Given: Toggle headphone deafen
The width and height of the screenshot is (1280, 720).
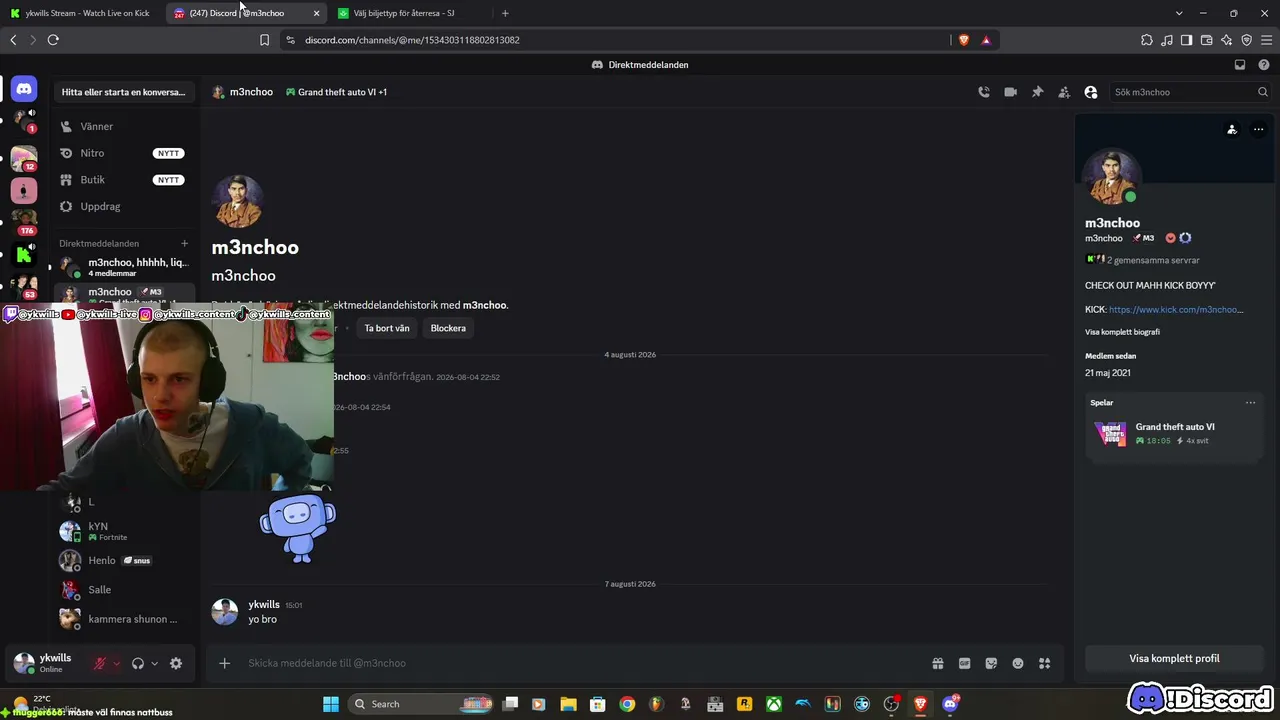Looking at the screenshot, I should coord(138,663).
